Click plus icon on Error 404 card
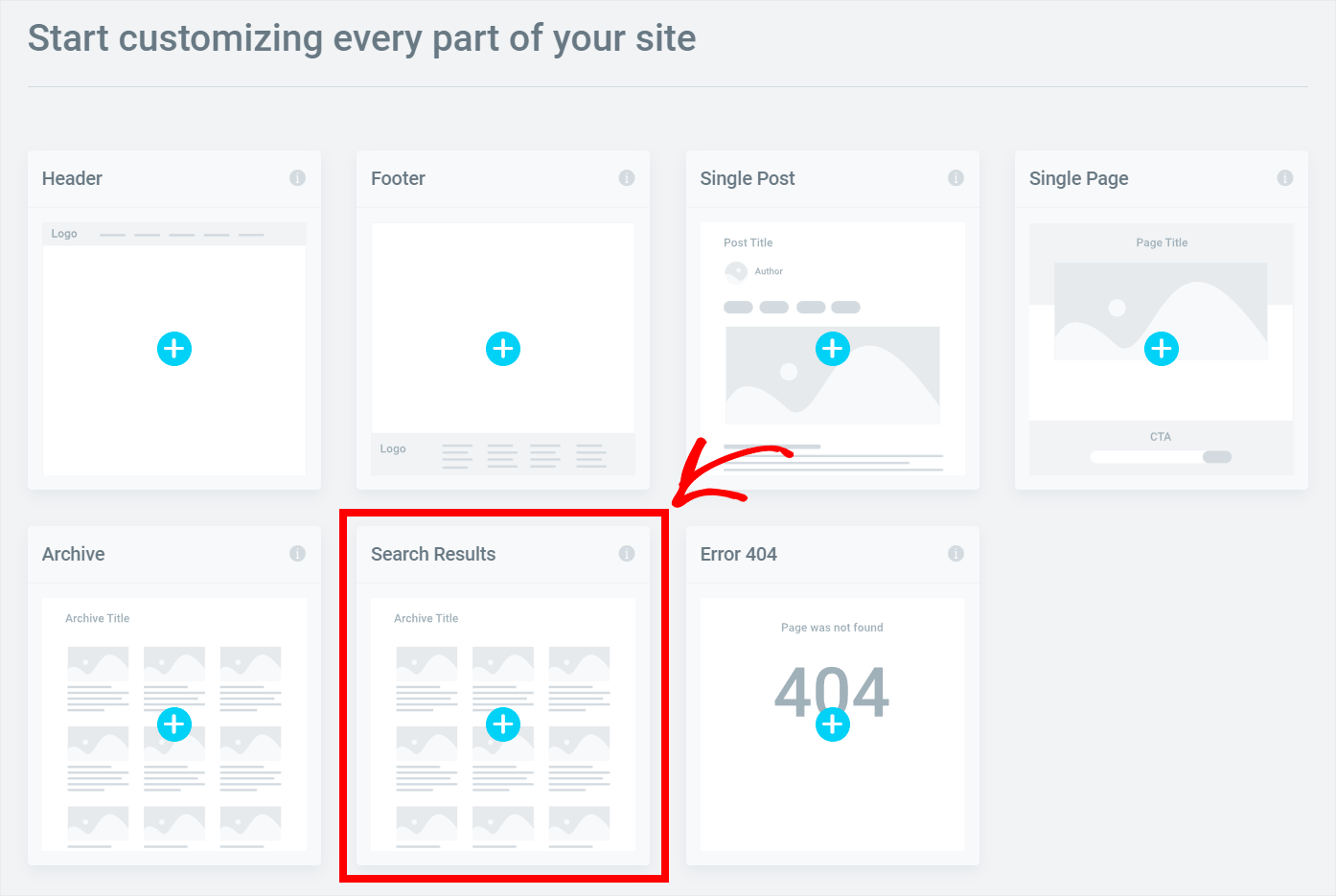 click(x=833, y=724)
